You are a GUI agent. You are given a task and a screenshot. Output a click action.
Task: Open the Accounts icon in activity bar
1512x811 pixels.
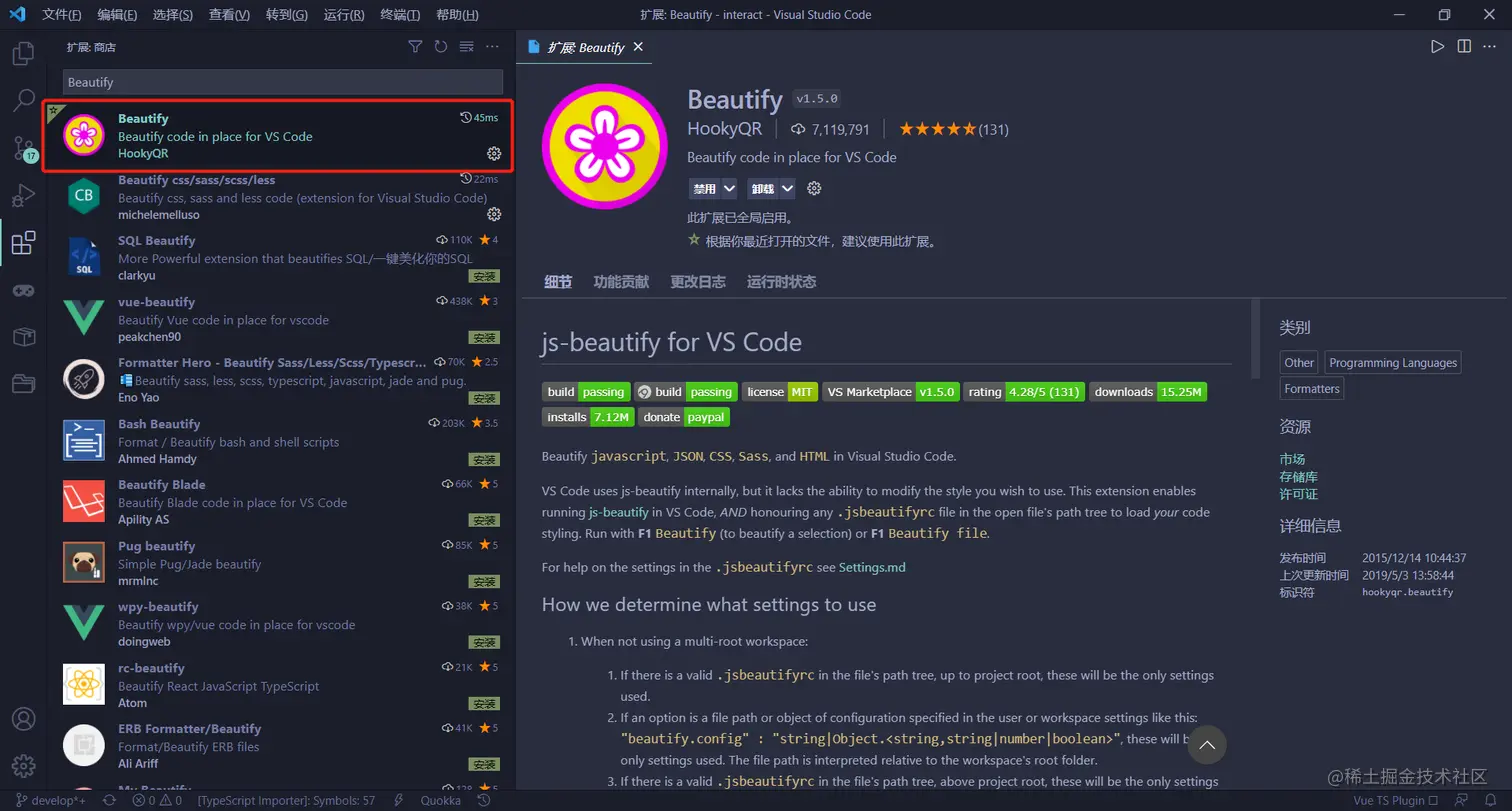(23, 720)
